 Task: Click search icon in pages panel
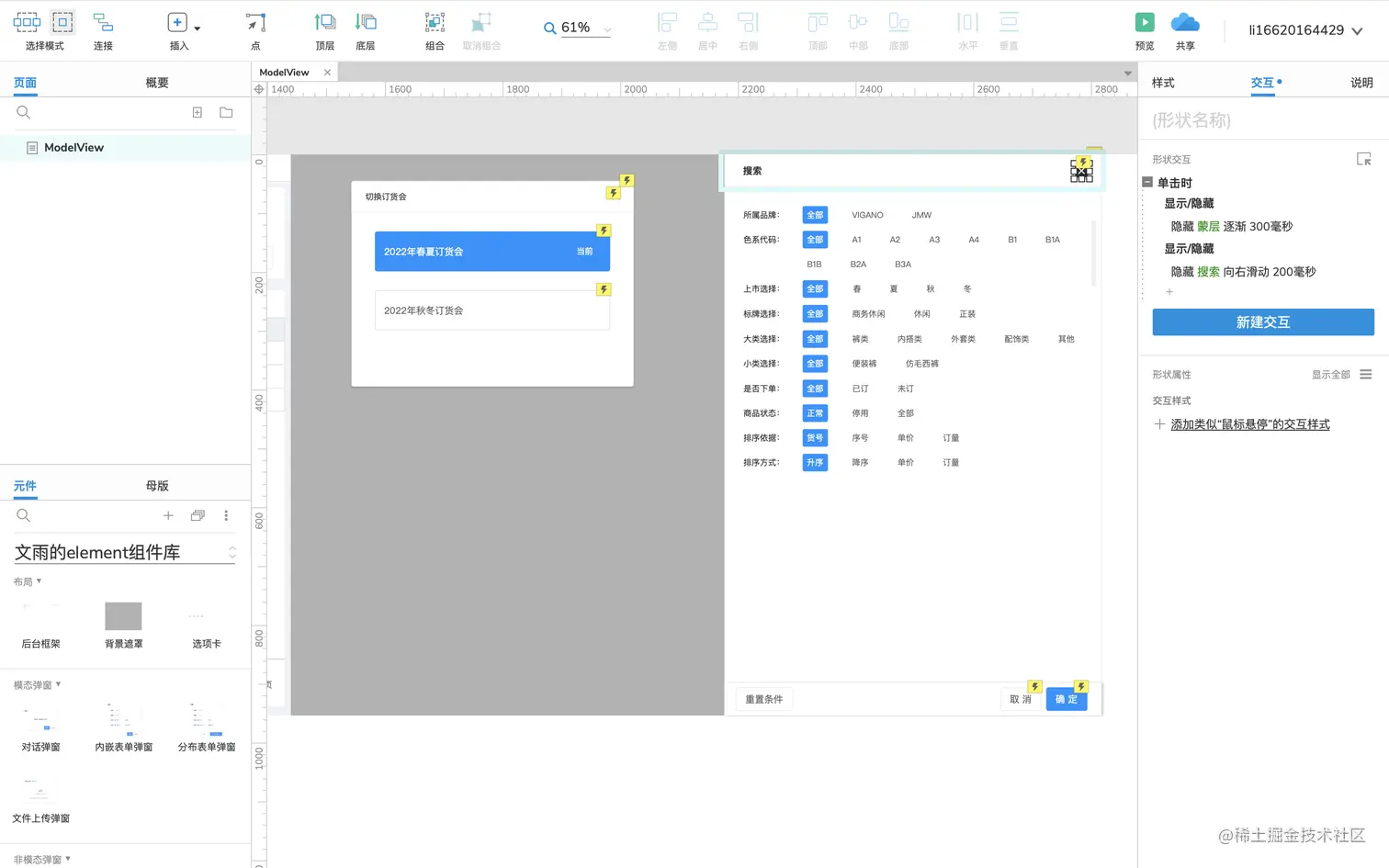[x=24, y=112]
